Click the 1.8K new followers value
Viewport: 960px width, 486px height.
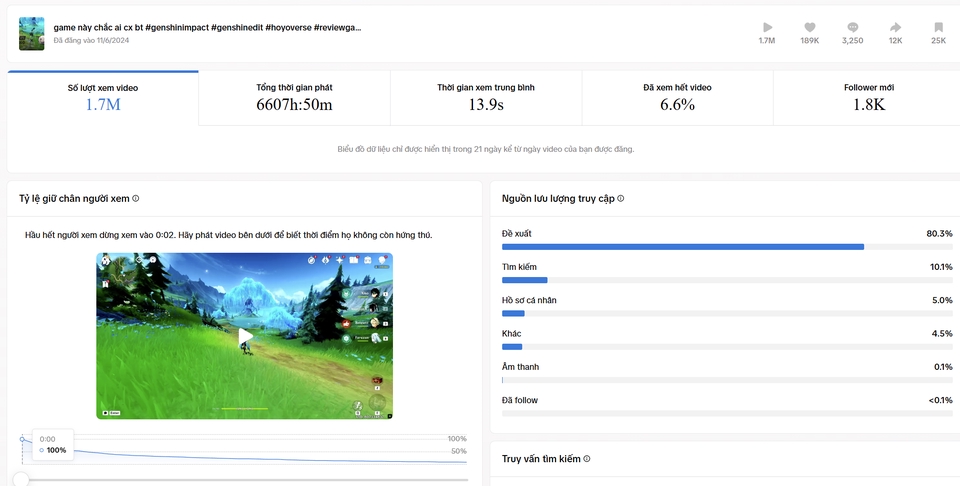pyautogui.click(x=869, y=105)
